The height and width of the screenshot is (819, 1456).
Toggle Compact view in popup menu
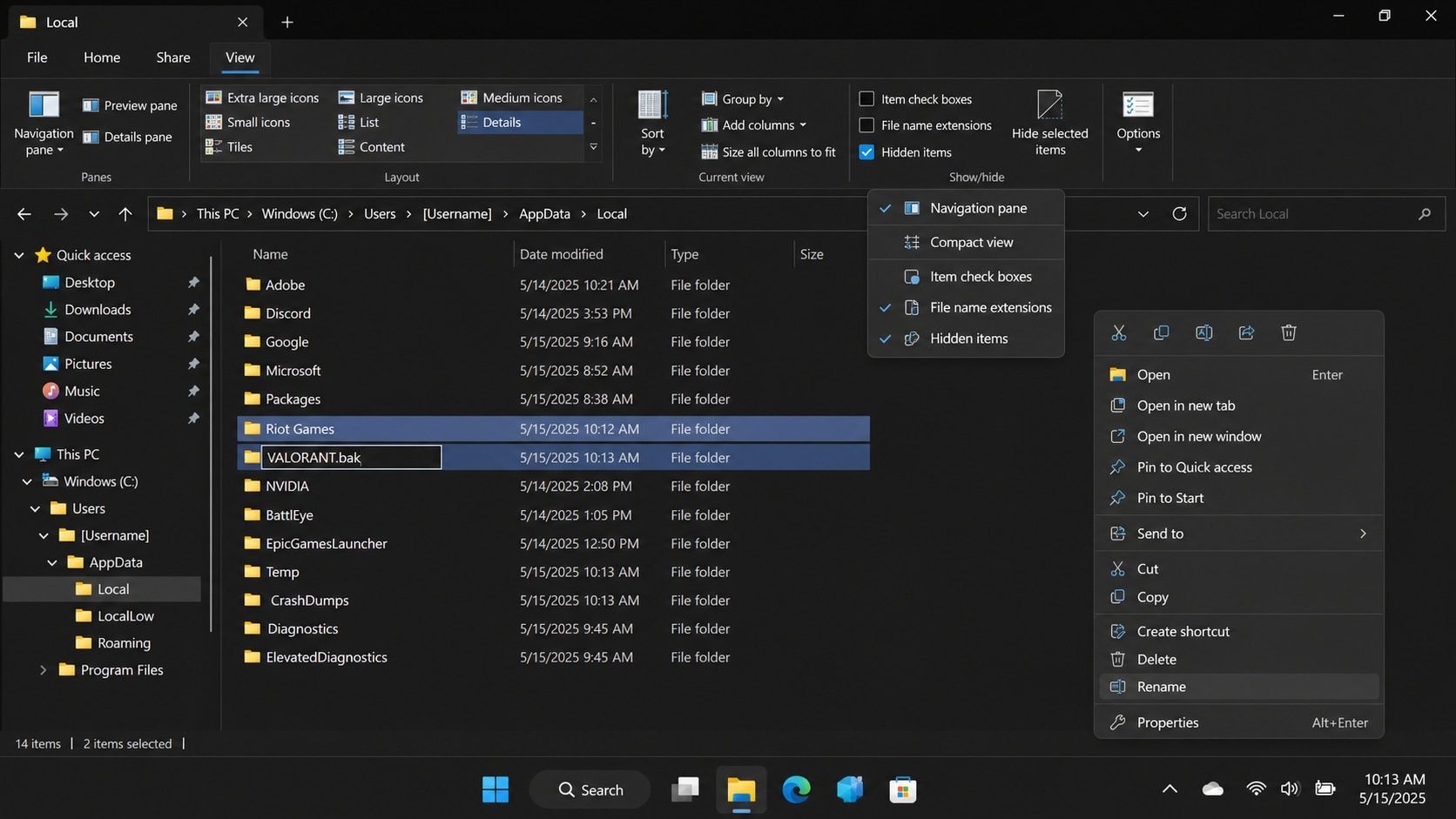tap(966, 242)
